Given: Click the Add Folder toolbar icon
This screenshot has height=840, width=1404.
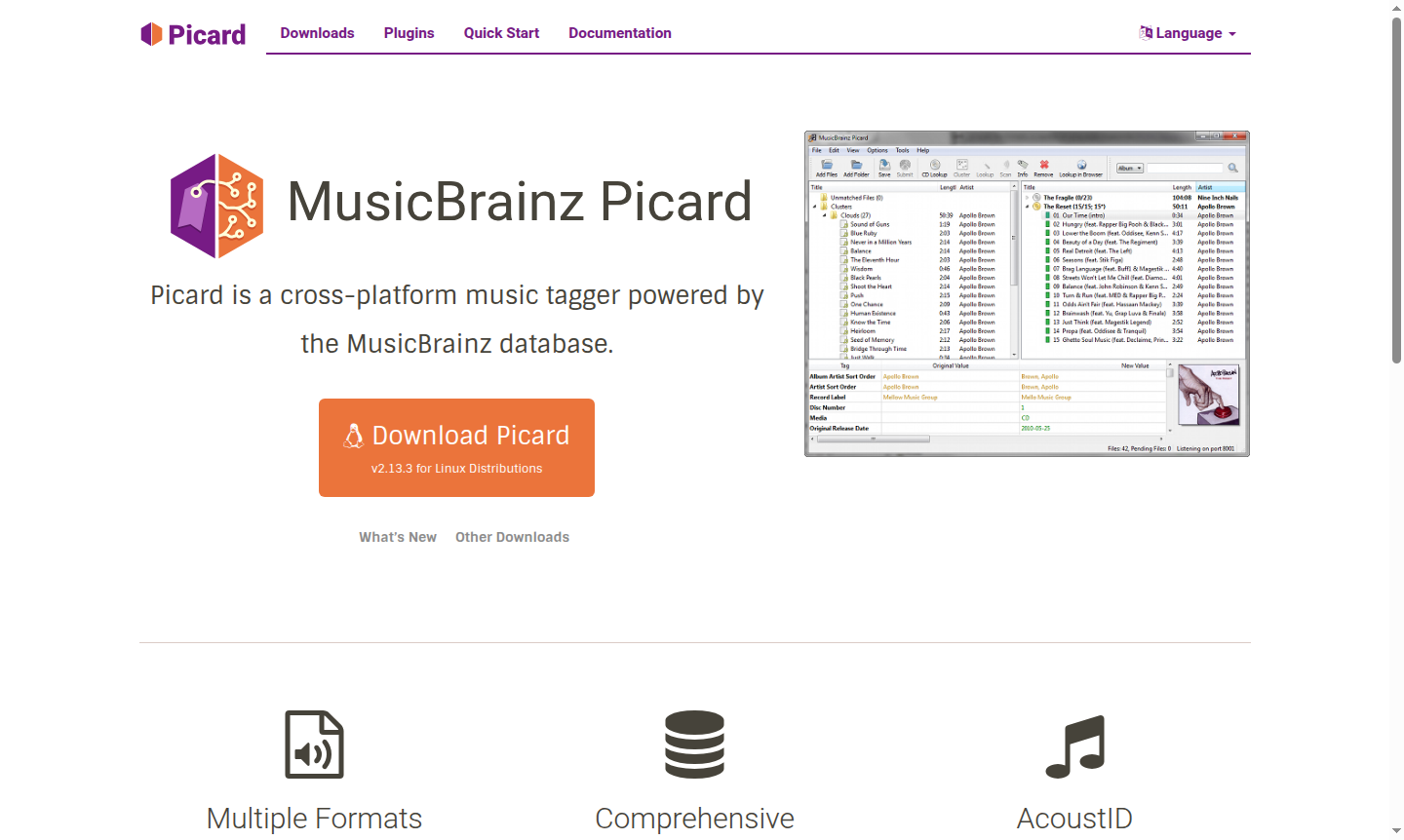Looking at the screenshot, I should pyautogui.click(x=856, y=166).
